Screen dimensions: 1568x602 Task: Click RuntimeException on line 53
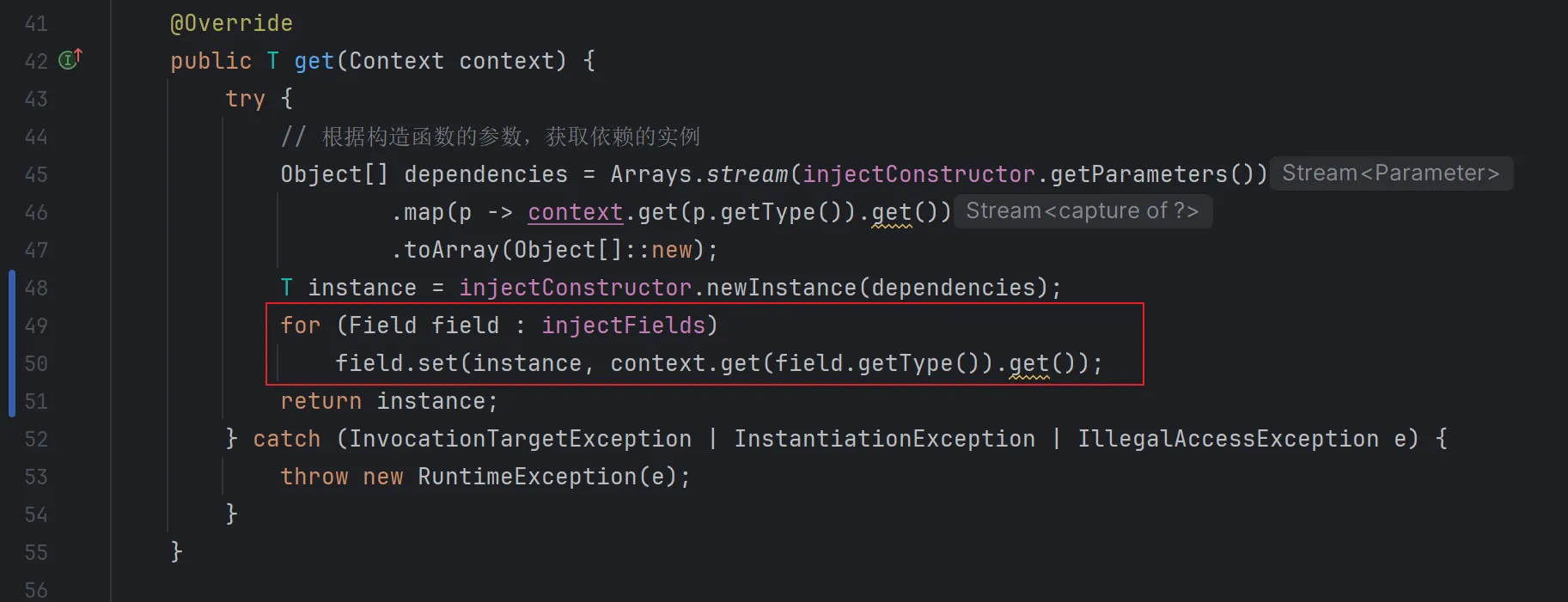[x=527, y=477]
